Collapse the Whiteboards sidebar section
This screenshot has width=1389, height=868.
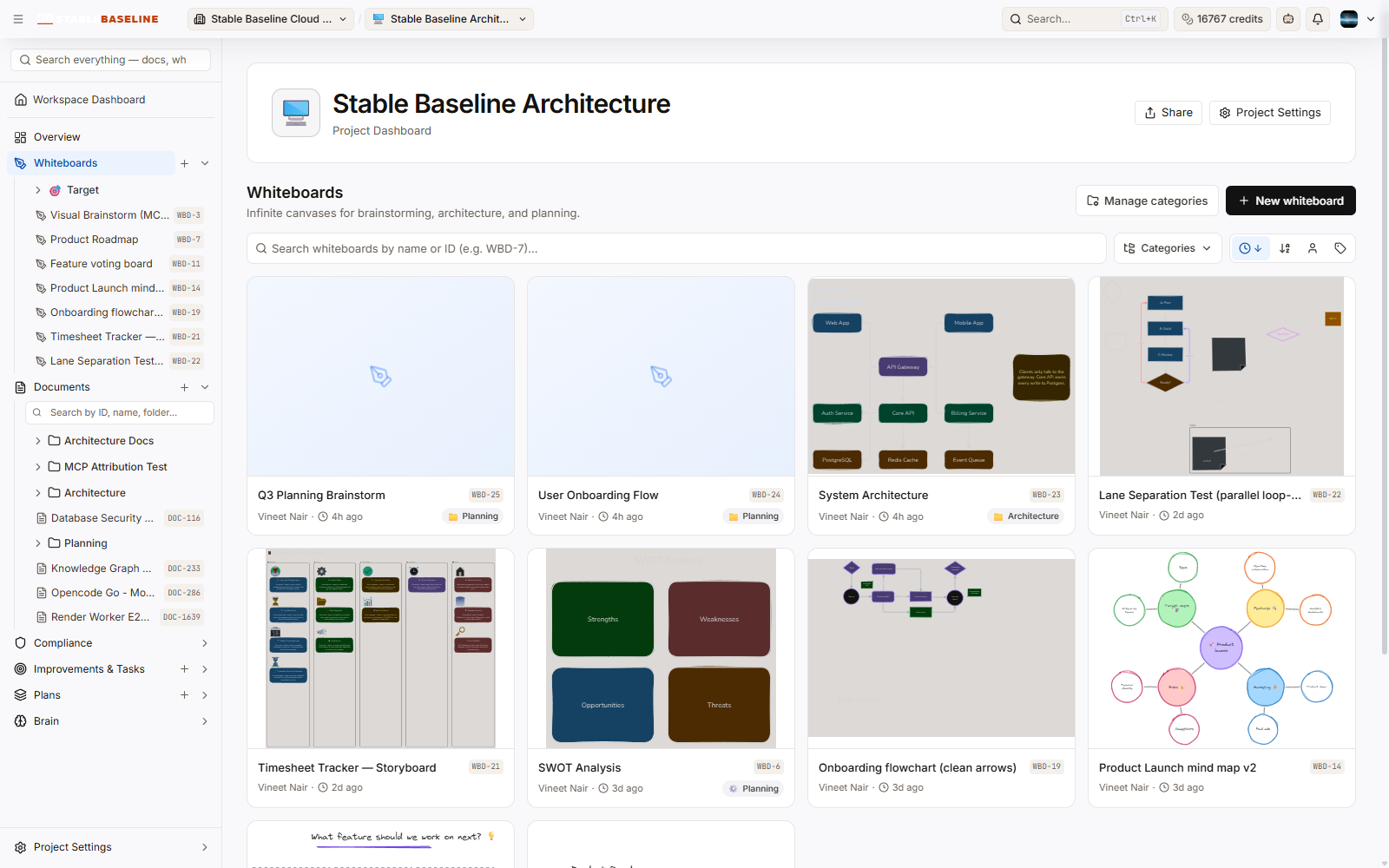pos(205,163)
